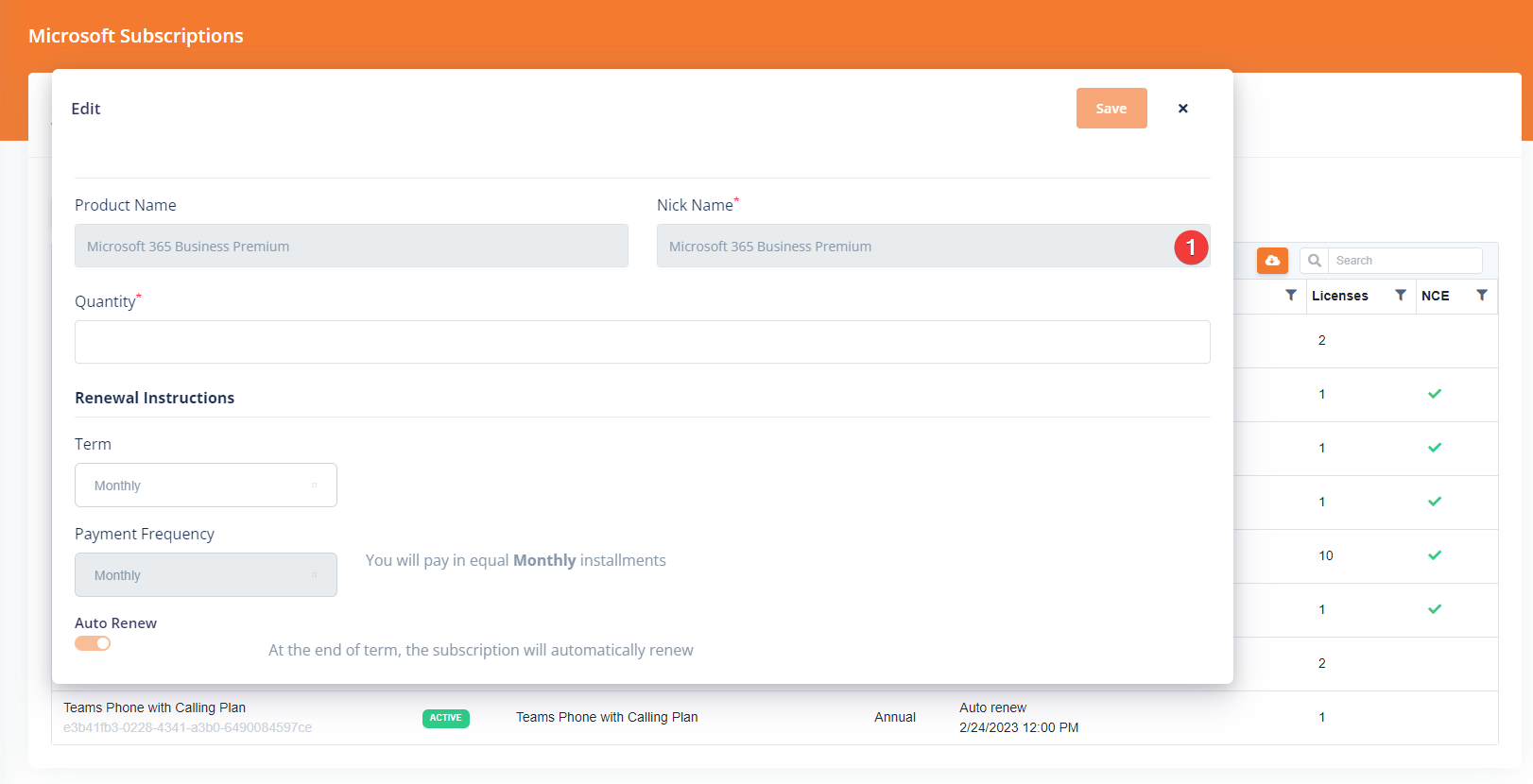
Task: Open the NCE column filter icon
Action: (1482, 296)
